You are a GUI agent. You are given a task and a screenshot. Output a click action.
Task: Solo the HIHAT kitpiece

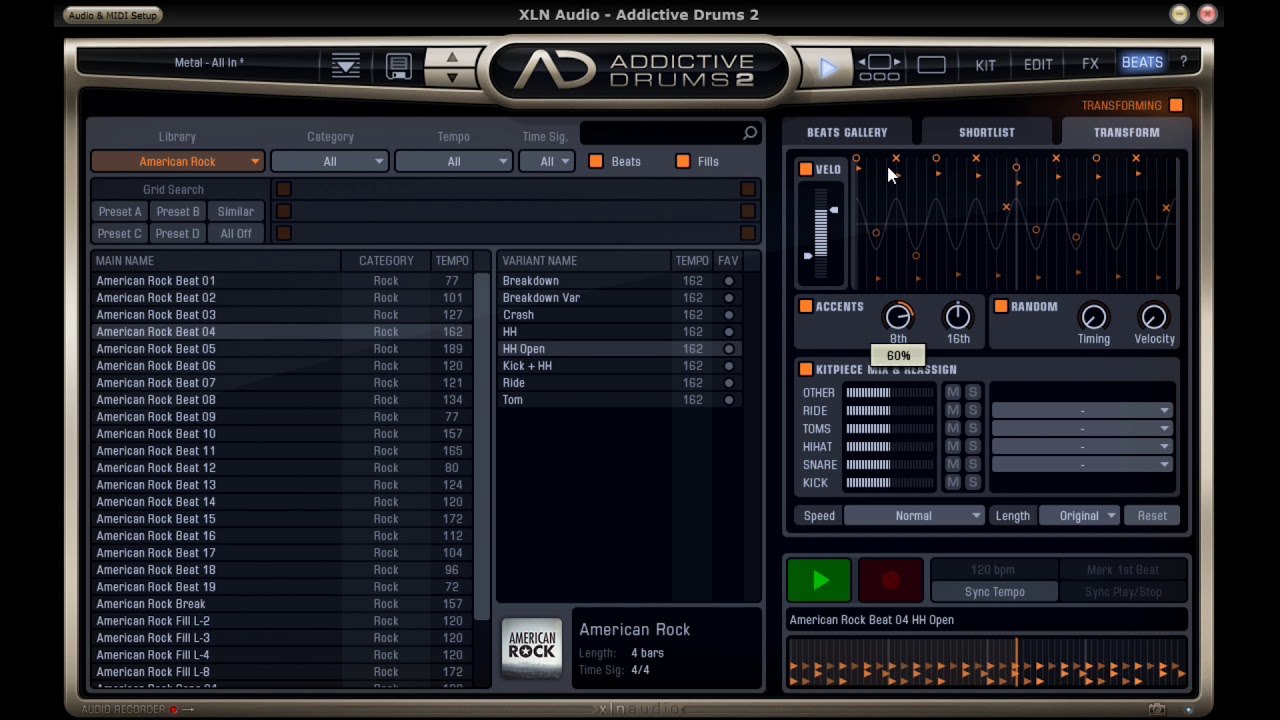972,447
